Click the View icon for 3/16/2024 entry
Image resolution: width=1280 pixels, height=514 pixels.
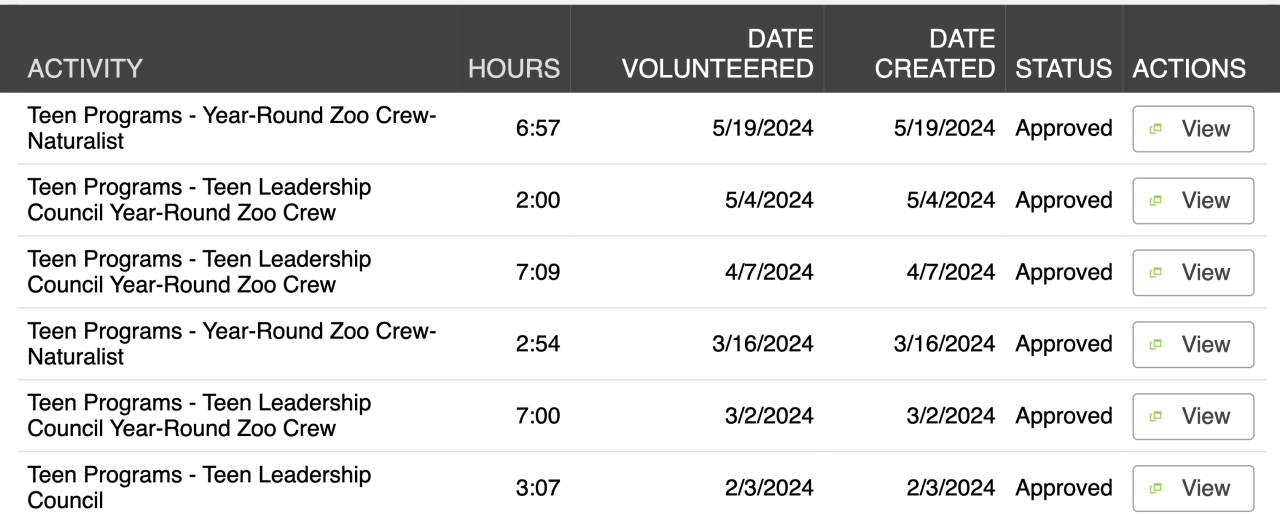[x=1156, y=345]
